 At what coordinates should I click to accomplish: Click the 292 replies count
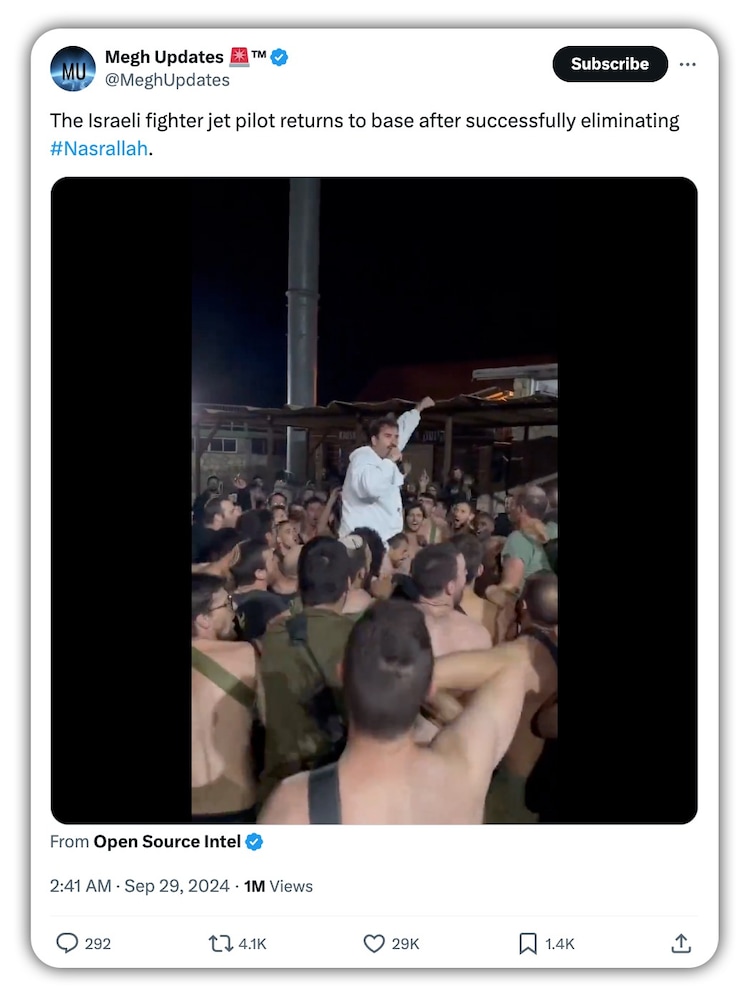click(98, 943)
